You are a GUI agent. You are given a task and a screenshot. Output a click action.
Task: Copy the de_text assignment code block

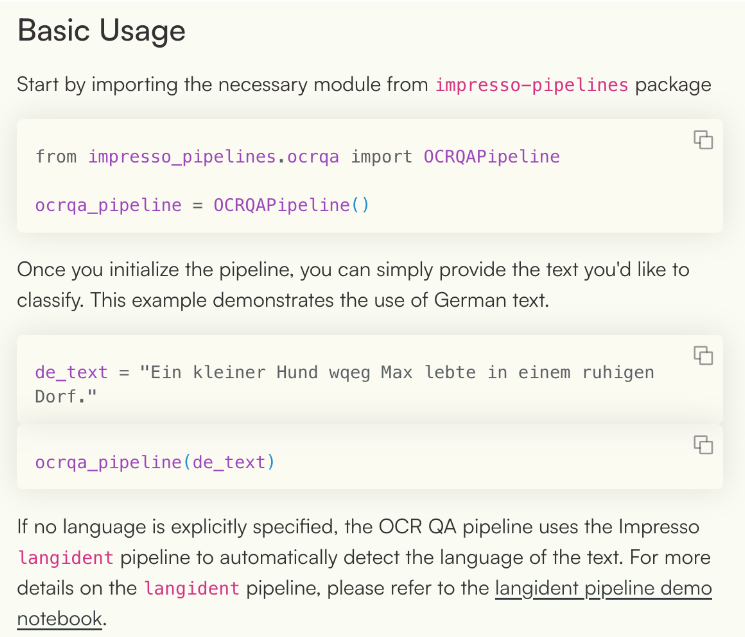click(x=703, y=355)
